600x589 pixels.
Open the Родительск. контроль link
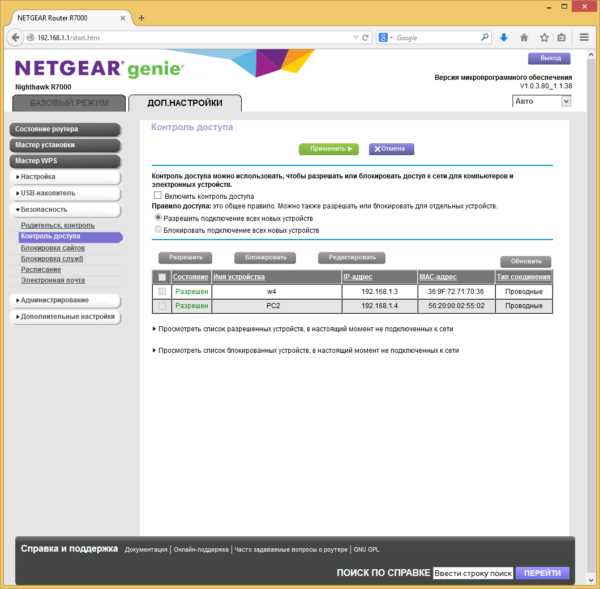[x=58, y=225]
